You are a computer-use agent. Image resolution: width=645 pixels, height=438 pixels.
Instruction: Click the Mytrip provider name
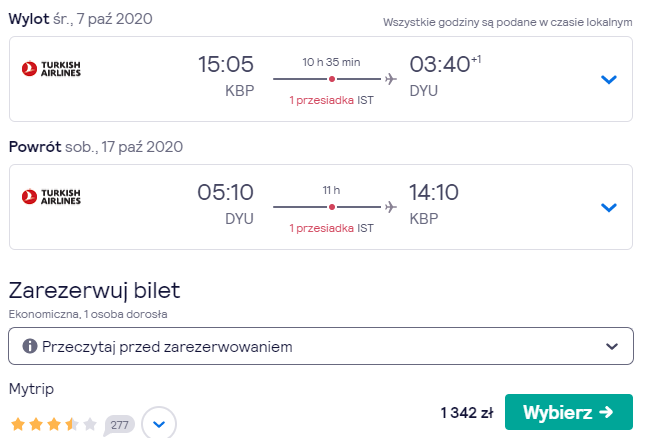click(x=31, y=389)
